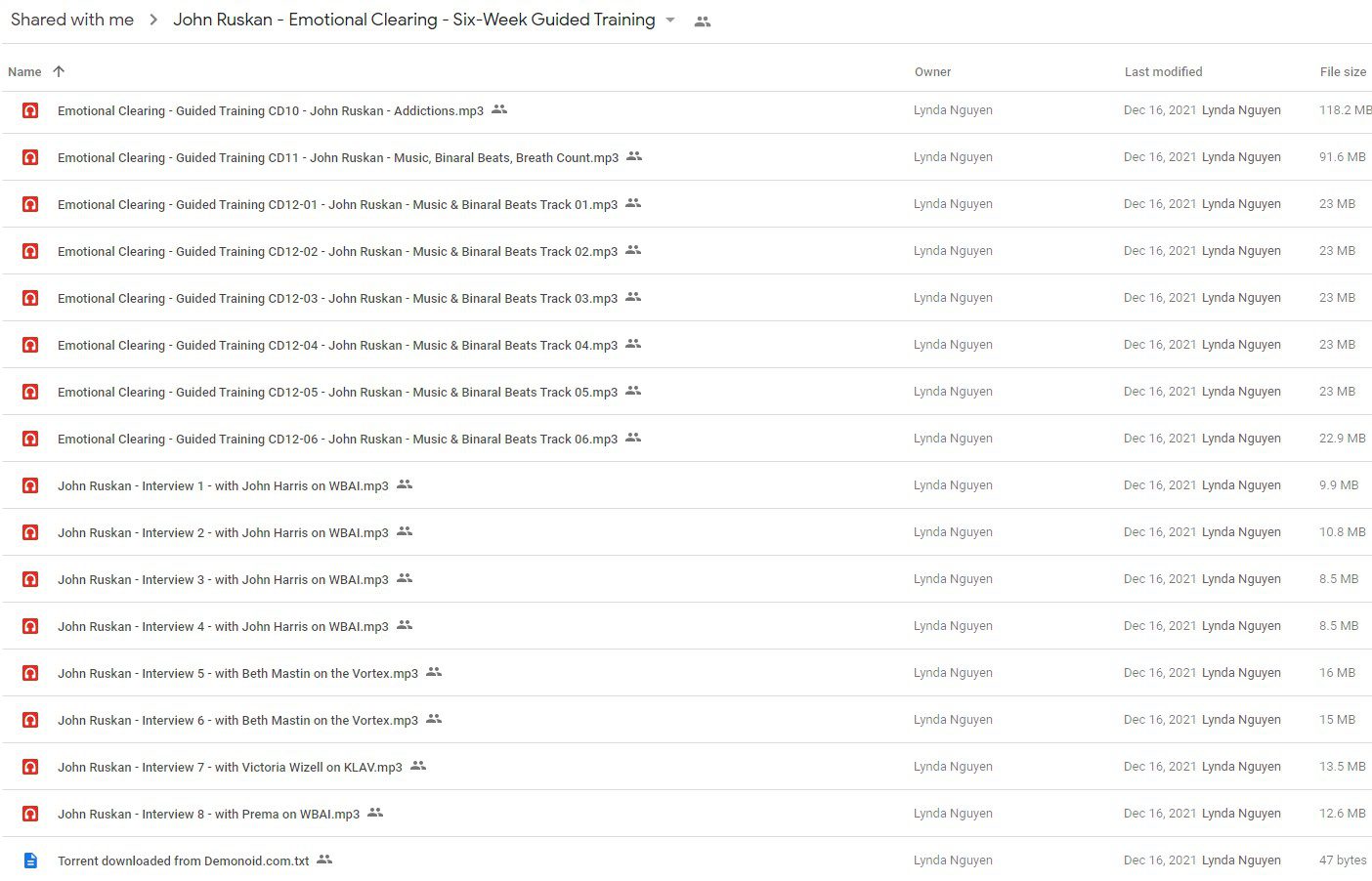Screen dimensions: 1372x881
Task: Click the 13.5 MB file size value
Action: 1343,767
